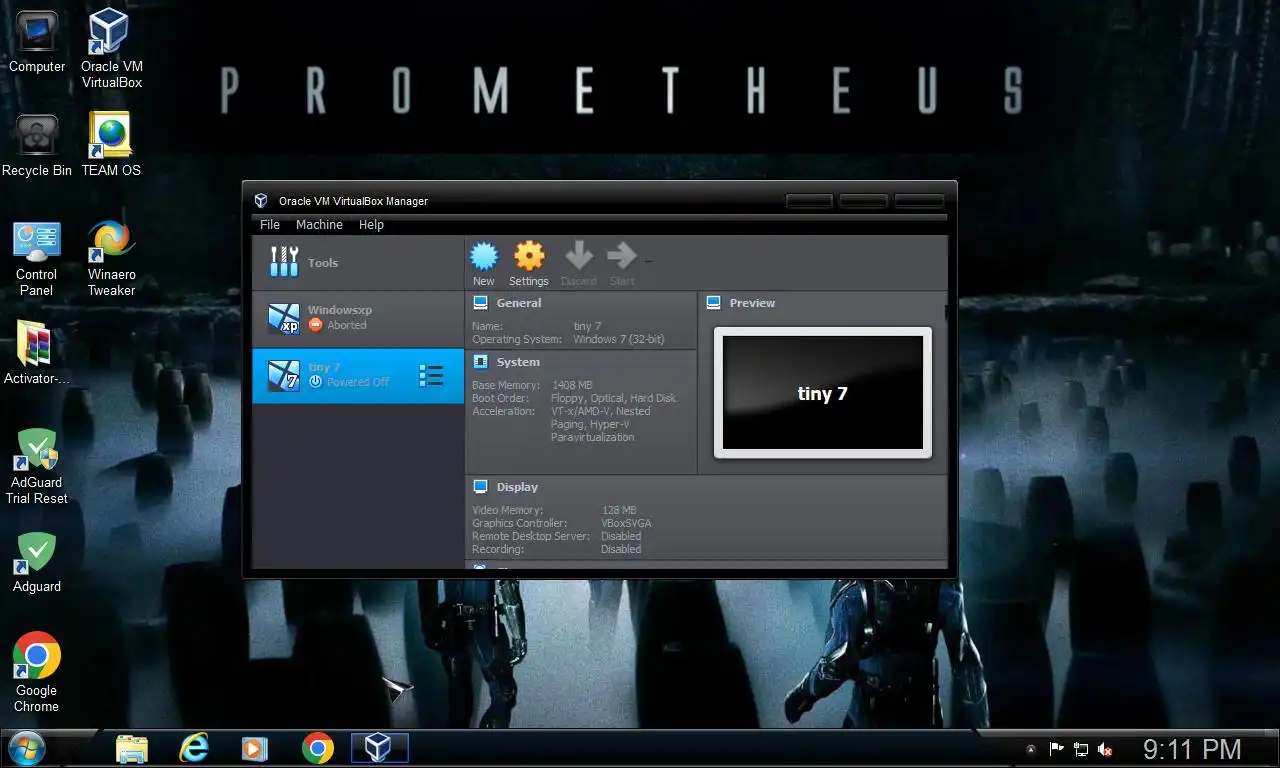Open Windows Media Player taskbar icon
The width and height of the screenshot is (1280, 768).
tap(256, 748)
